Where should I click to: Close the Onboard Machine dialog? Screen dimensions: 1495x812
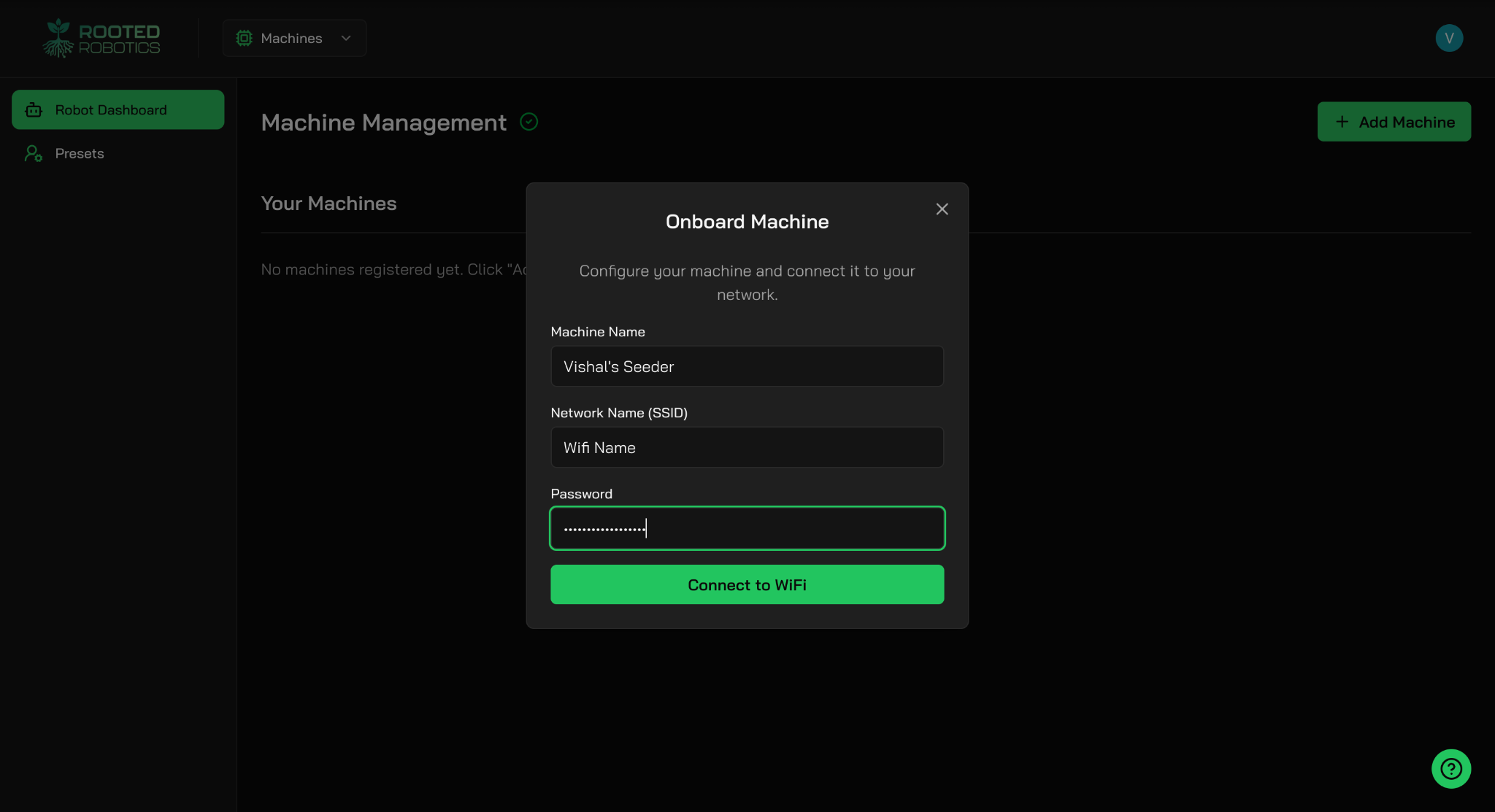[942, 209]
